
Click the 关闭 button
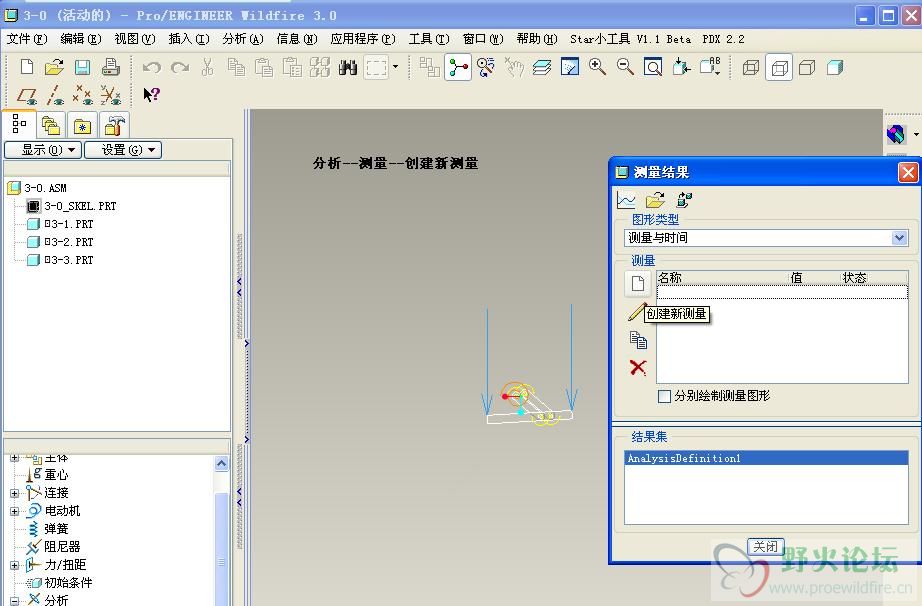click(x=765, y=547)
